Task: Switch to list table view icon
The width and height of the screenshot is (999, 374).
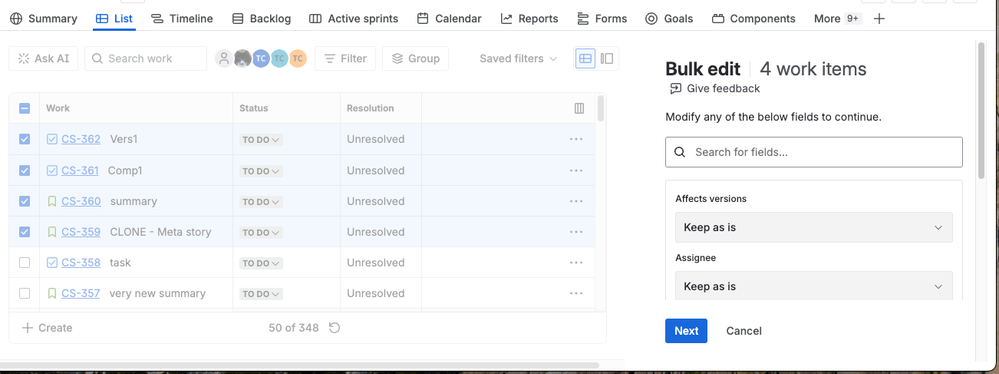Action: coord(586,59)
